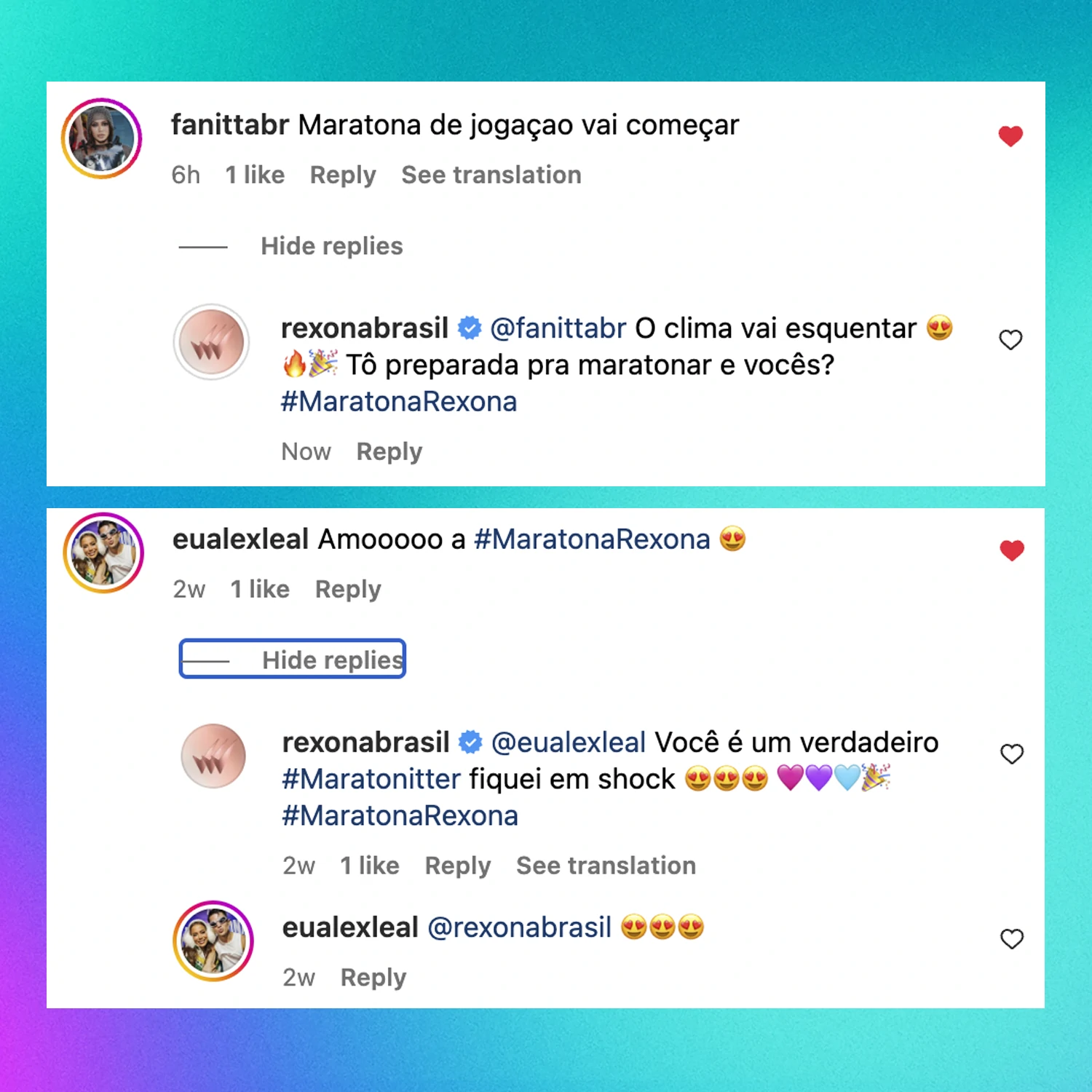This screenshot has width=1092, height=1092.
Task: Click verified badge beside first rexonabrasil
Action: coord(470,328)
